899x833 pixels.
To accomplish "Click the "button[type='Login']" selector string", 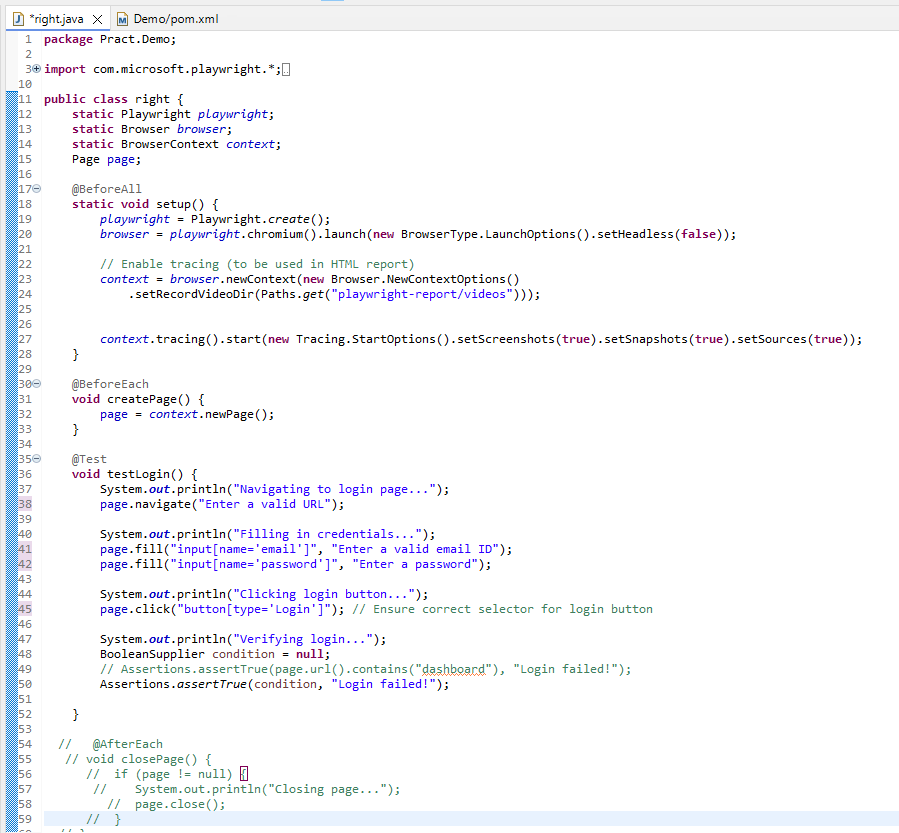I will click(x=254, y=609).
